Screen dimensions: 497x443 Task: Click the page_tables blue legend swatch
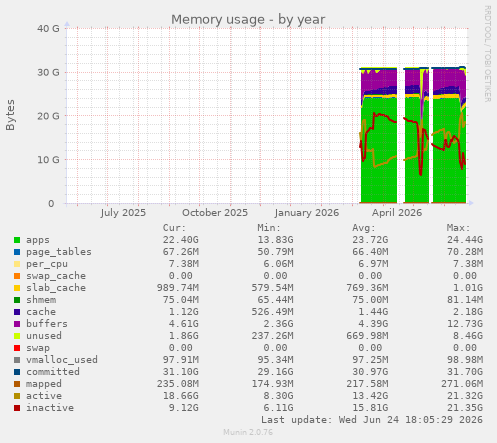[17, 252]
